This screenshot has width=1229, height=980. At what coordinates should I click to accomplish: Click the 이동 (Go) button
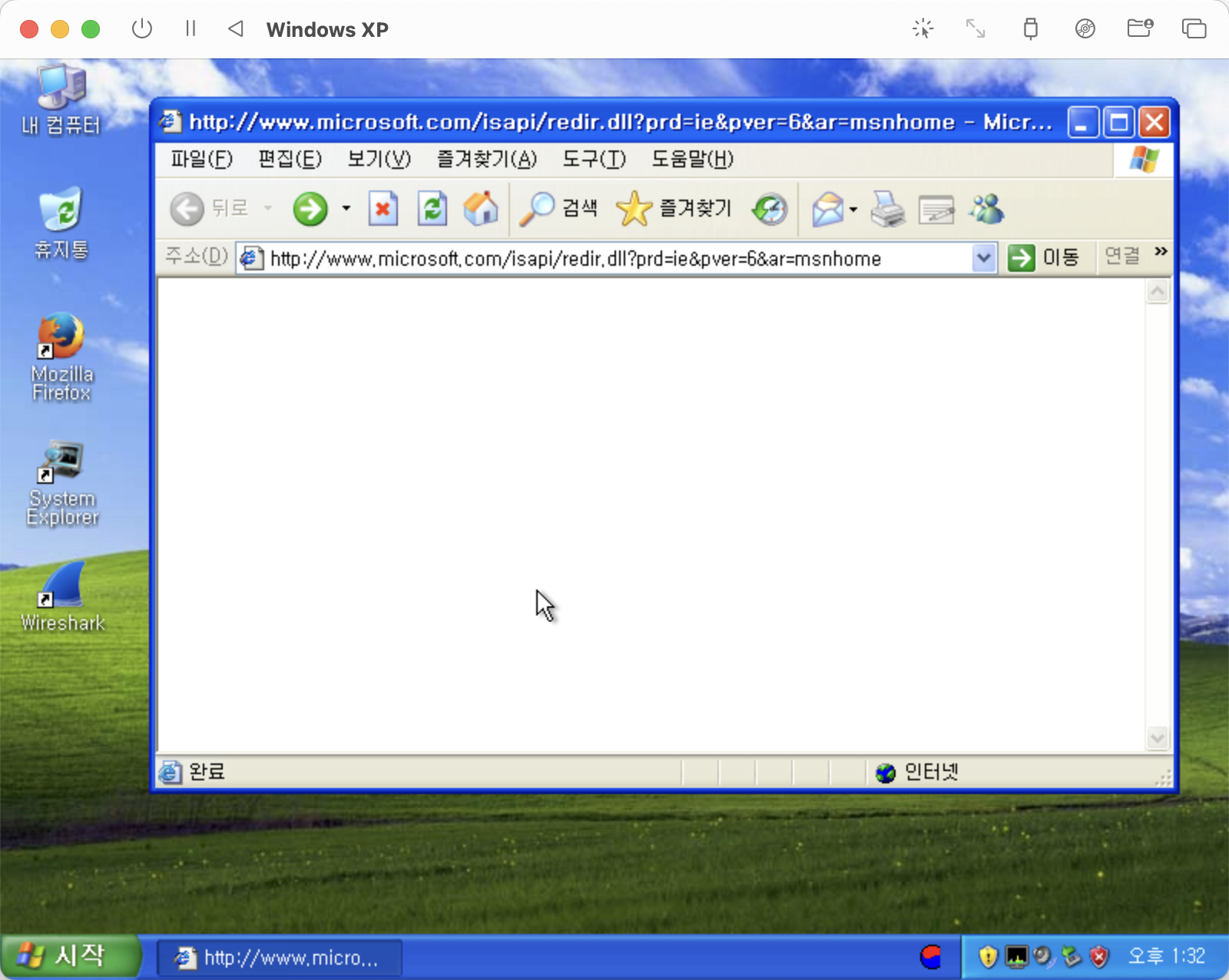coord(1044,257)
